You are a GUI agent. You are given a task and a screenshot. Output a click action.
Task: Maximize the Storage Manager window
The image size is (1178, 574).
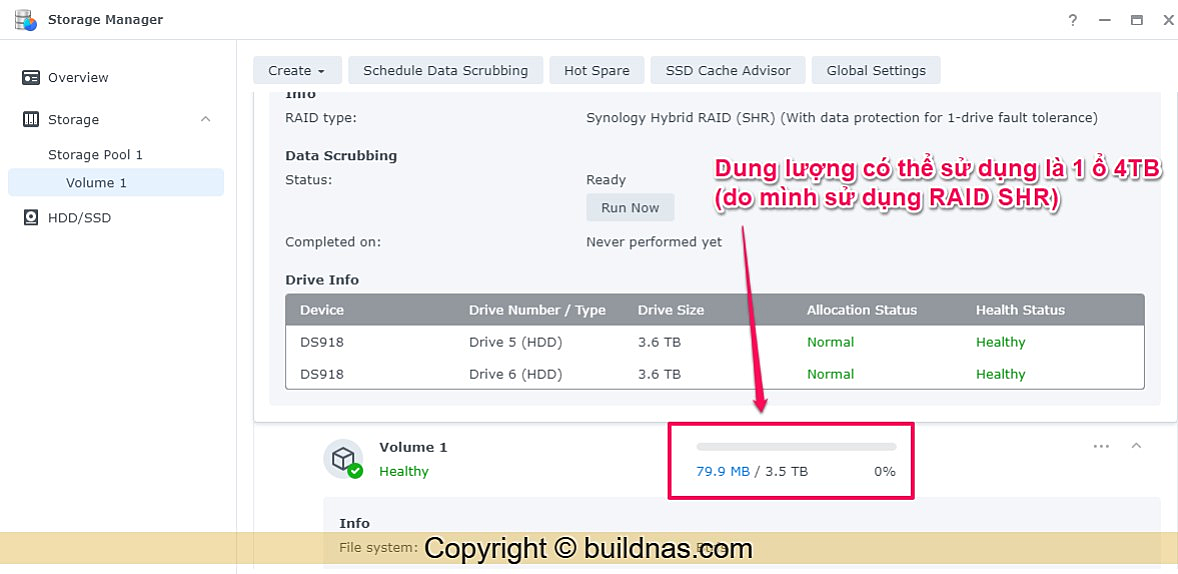click(x=1137, y=20)
